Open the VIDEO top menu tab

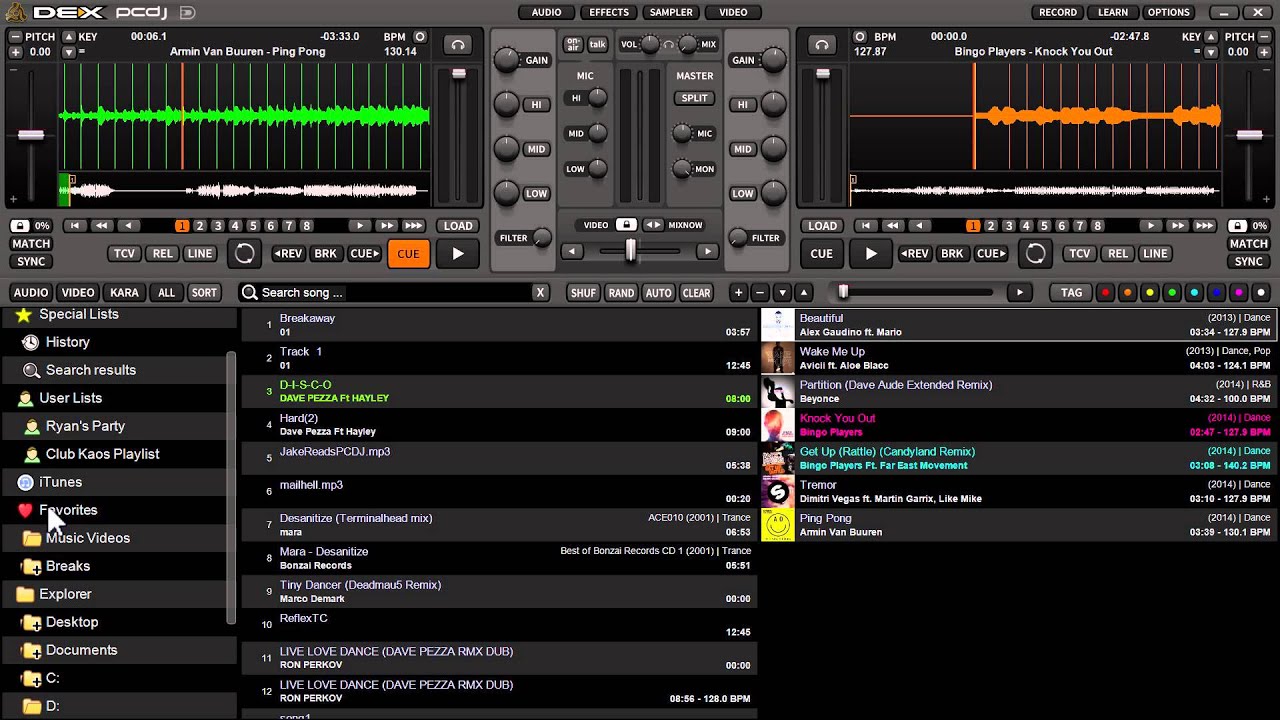pyautogui.click(x=733, y=12)
